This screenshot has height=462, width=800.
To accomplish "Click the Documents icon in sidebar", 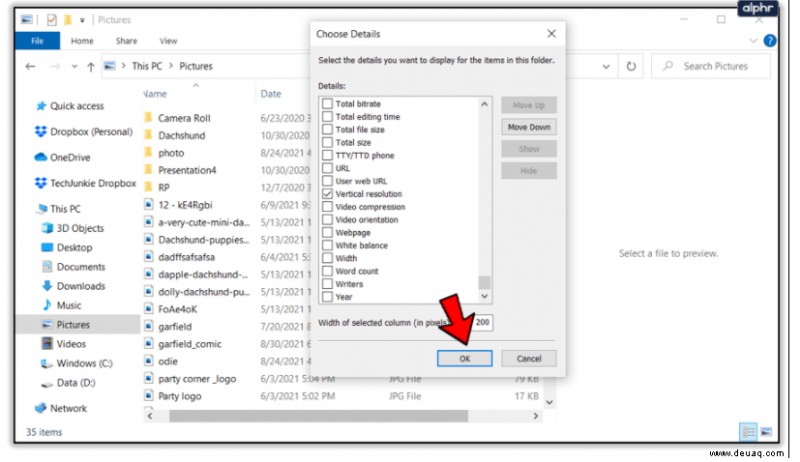I will pyautogui.click(x=47, y=266).
